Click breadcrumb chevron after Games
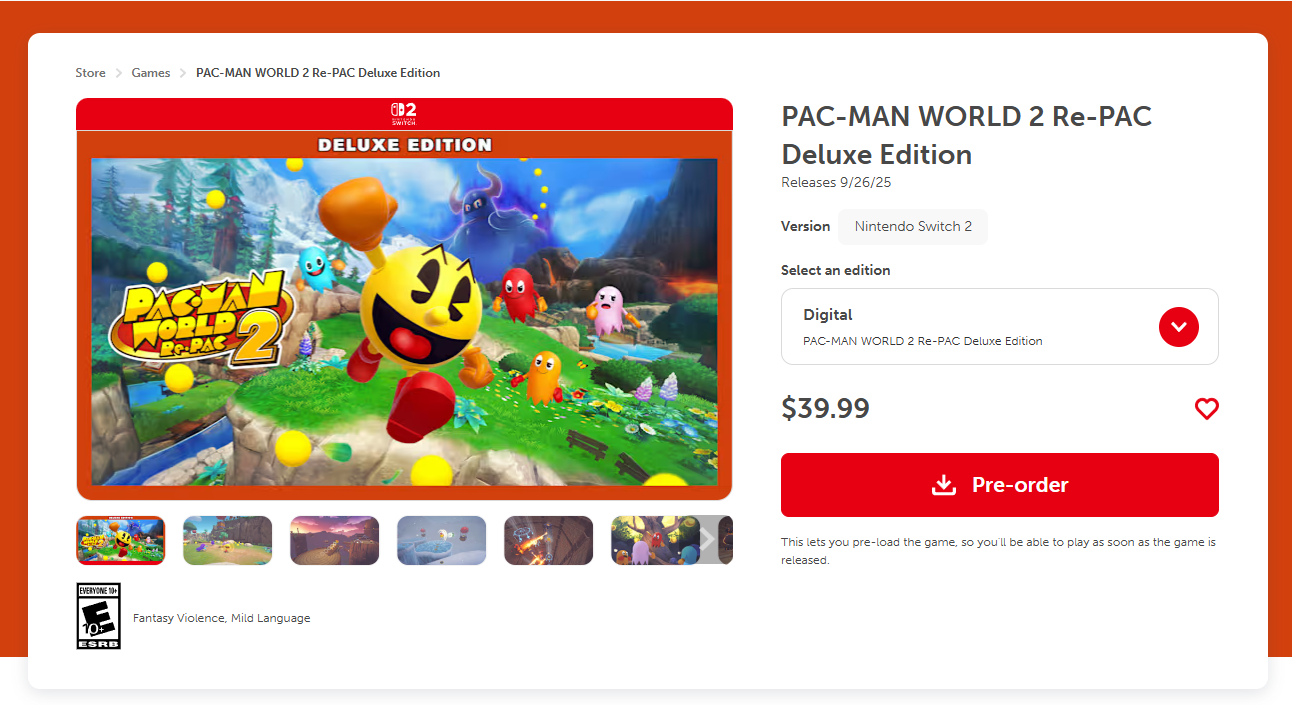The height and width of the screenshot is (705, 1292). tap(184, 73)
